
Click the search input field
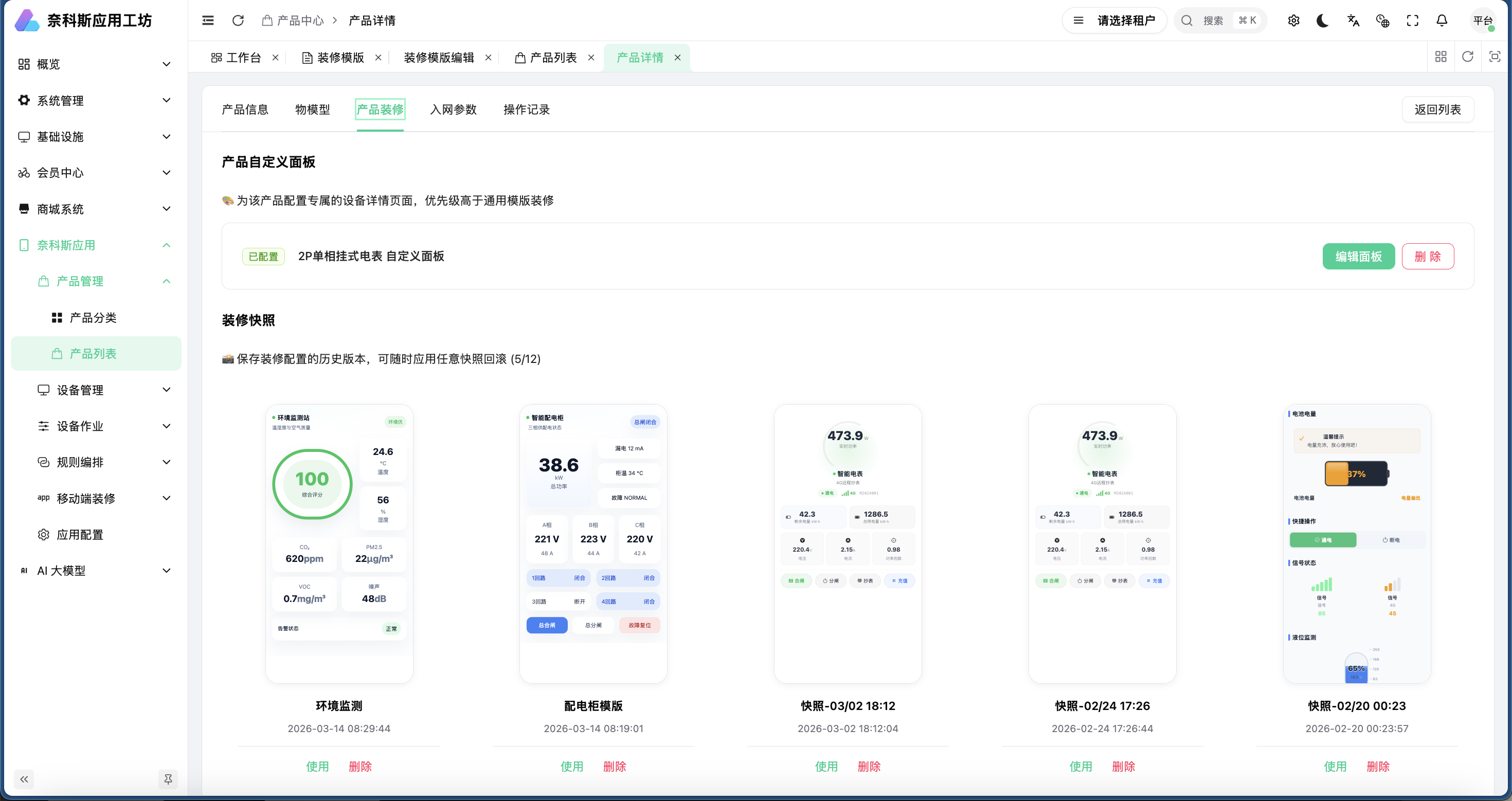tap(1213, 21)
